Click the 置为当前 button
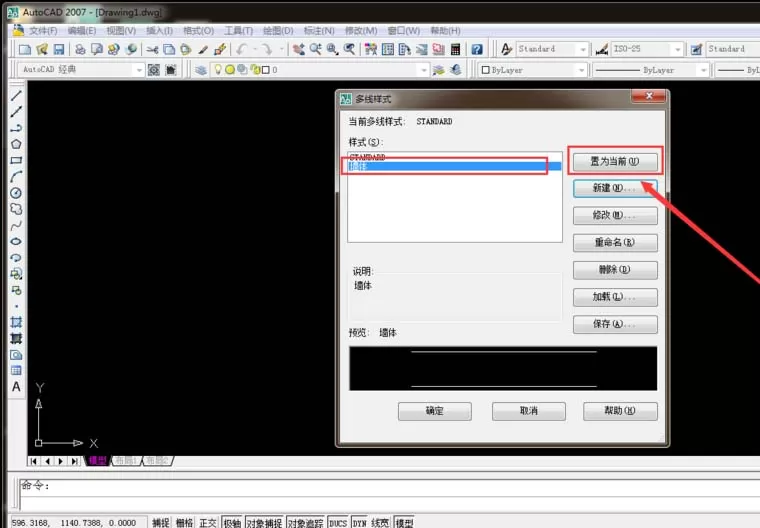This screenshot has width=760, height=528. [615, 161]
